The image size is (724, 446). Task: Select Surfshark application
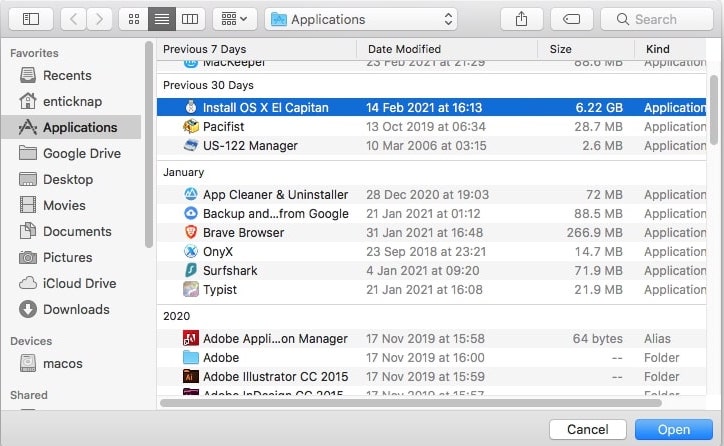click(x=431, y=270)
